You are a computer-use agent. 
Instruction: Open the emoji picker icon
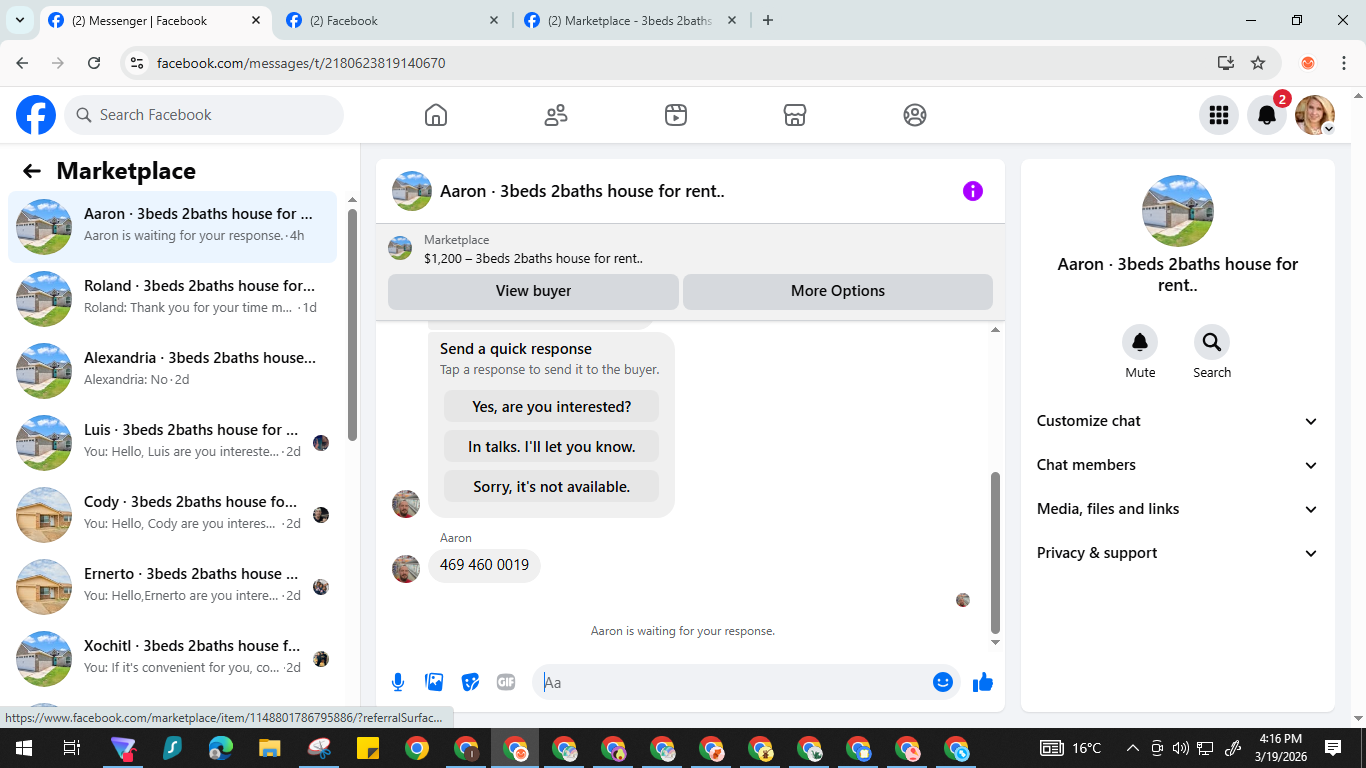click(943, 682)
